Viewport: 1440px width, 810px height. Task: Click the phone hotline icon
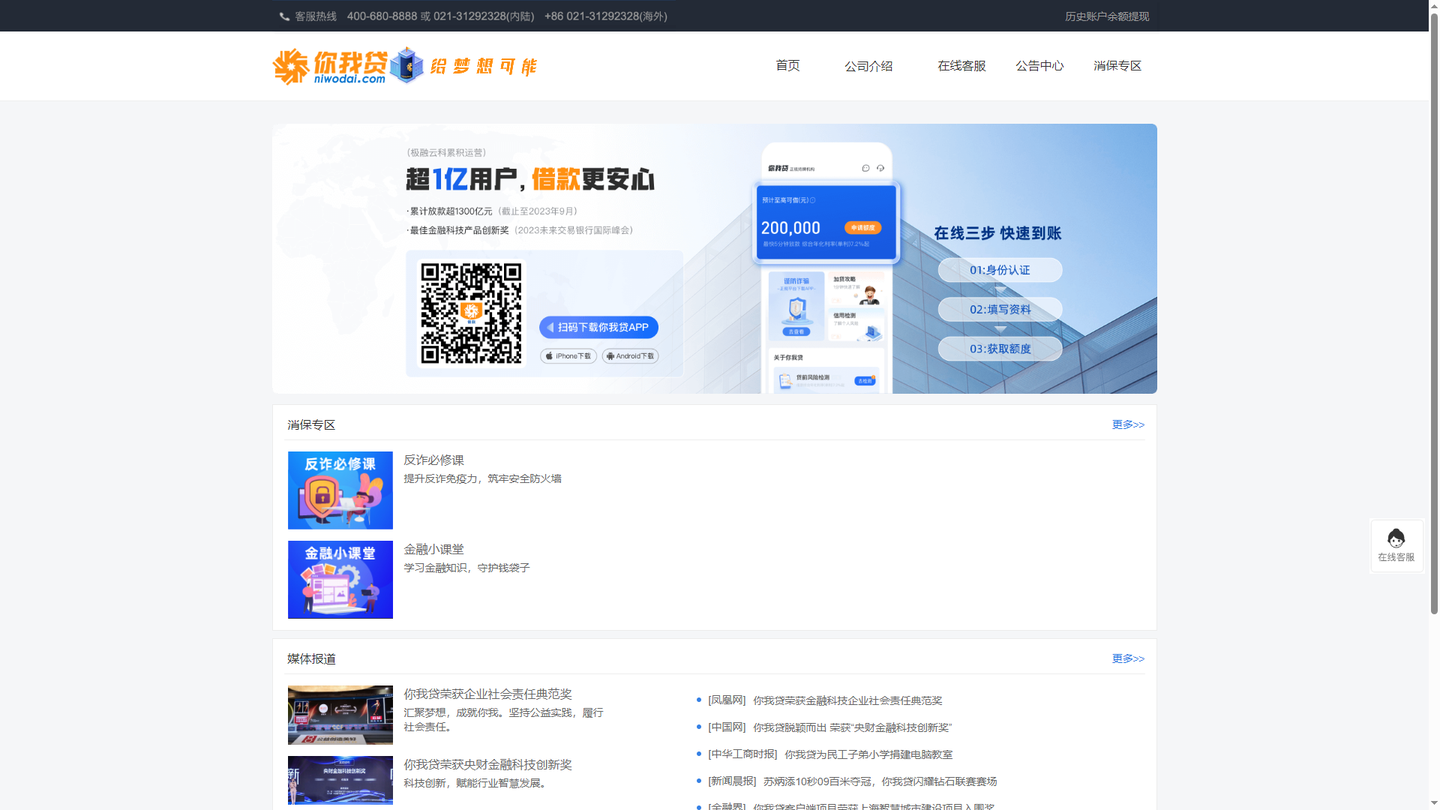point(284,16)
